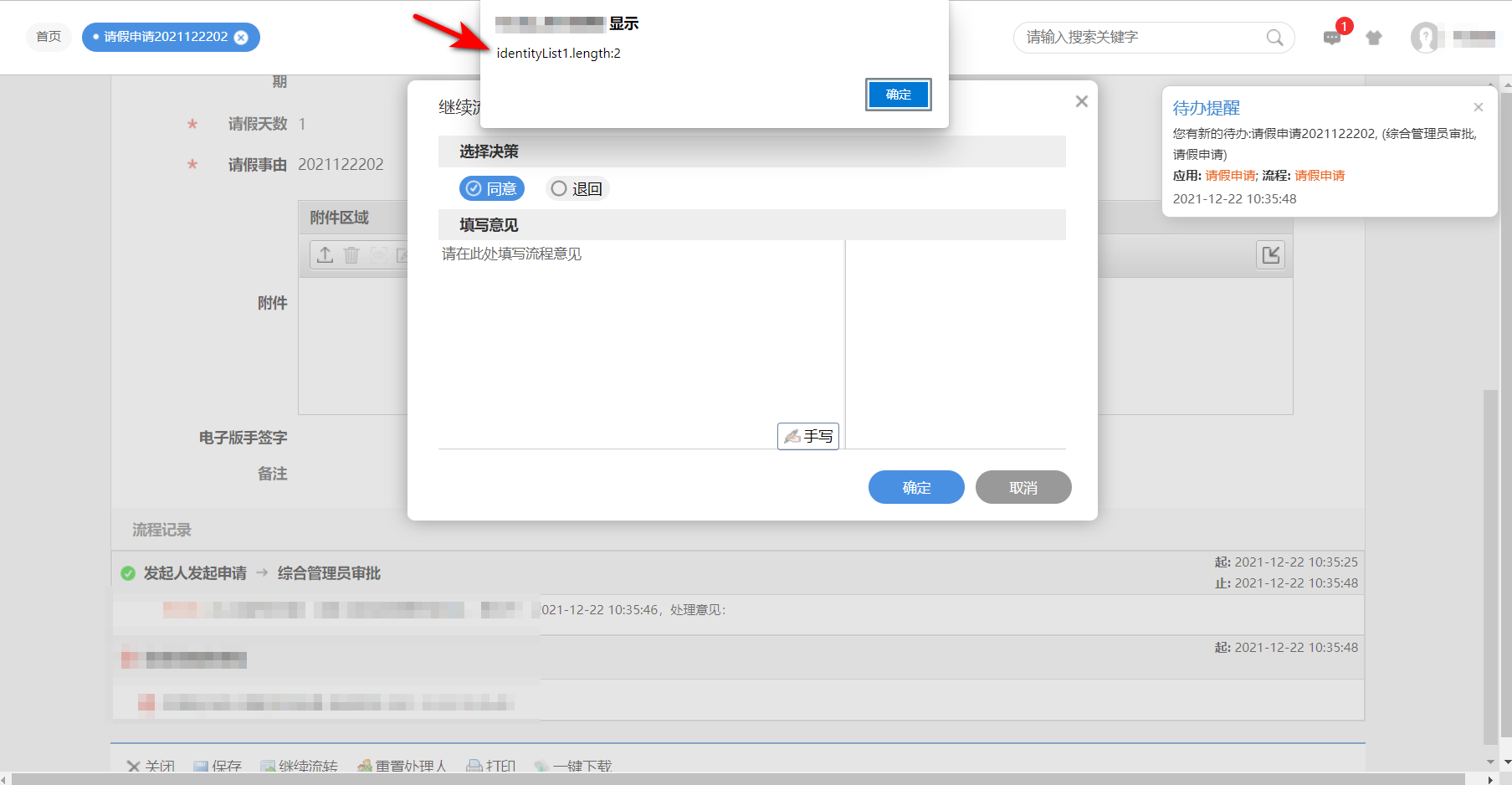Click 确定 in the 继续流转 dialog

(x=916, y=487)
